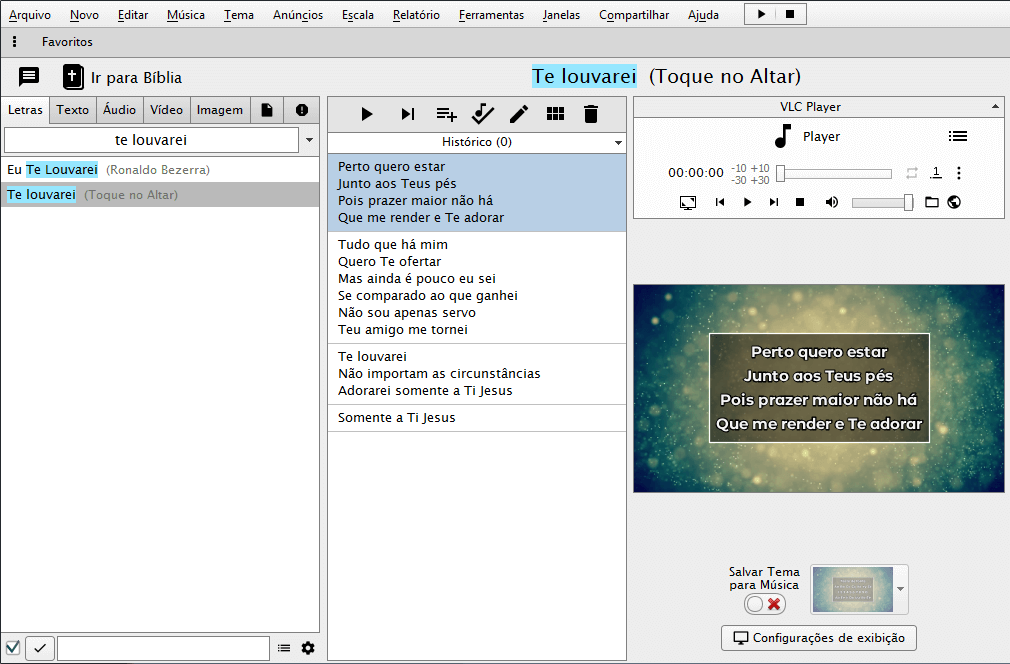The height and width of the screenshot is (664, 1010).
Task: Open the song search history dropdown
Action: pos(309,141)
